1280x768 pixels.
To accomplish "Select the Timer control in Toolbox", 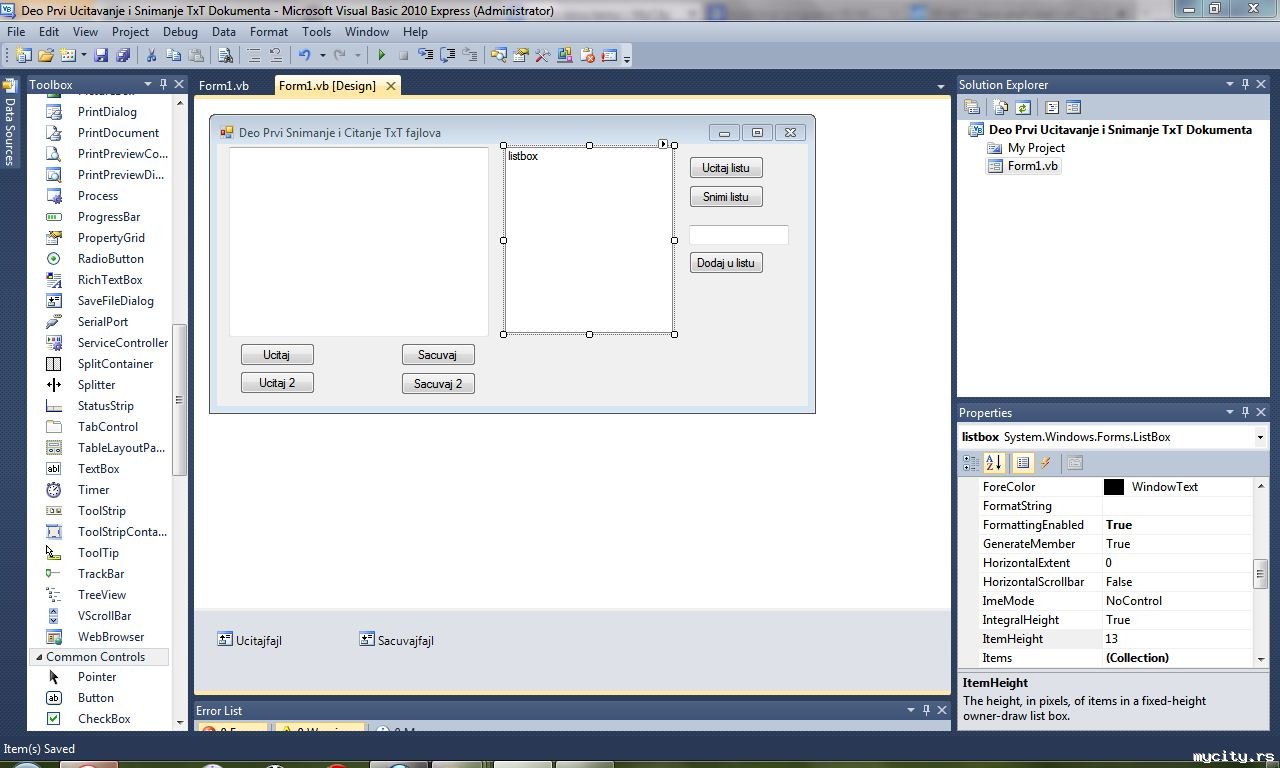I will 93,490.
